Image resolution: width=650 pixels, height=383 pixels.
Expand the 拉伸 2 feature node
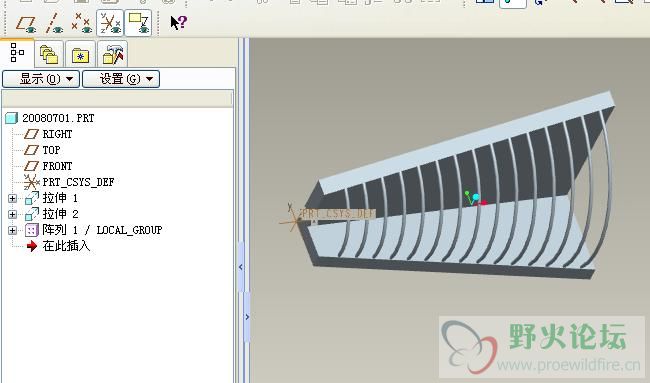pos(12,214)
